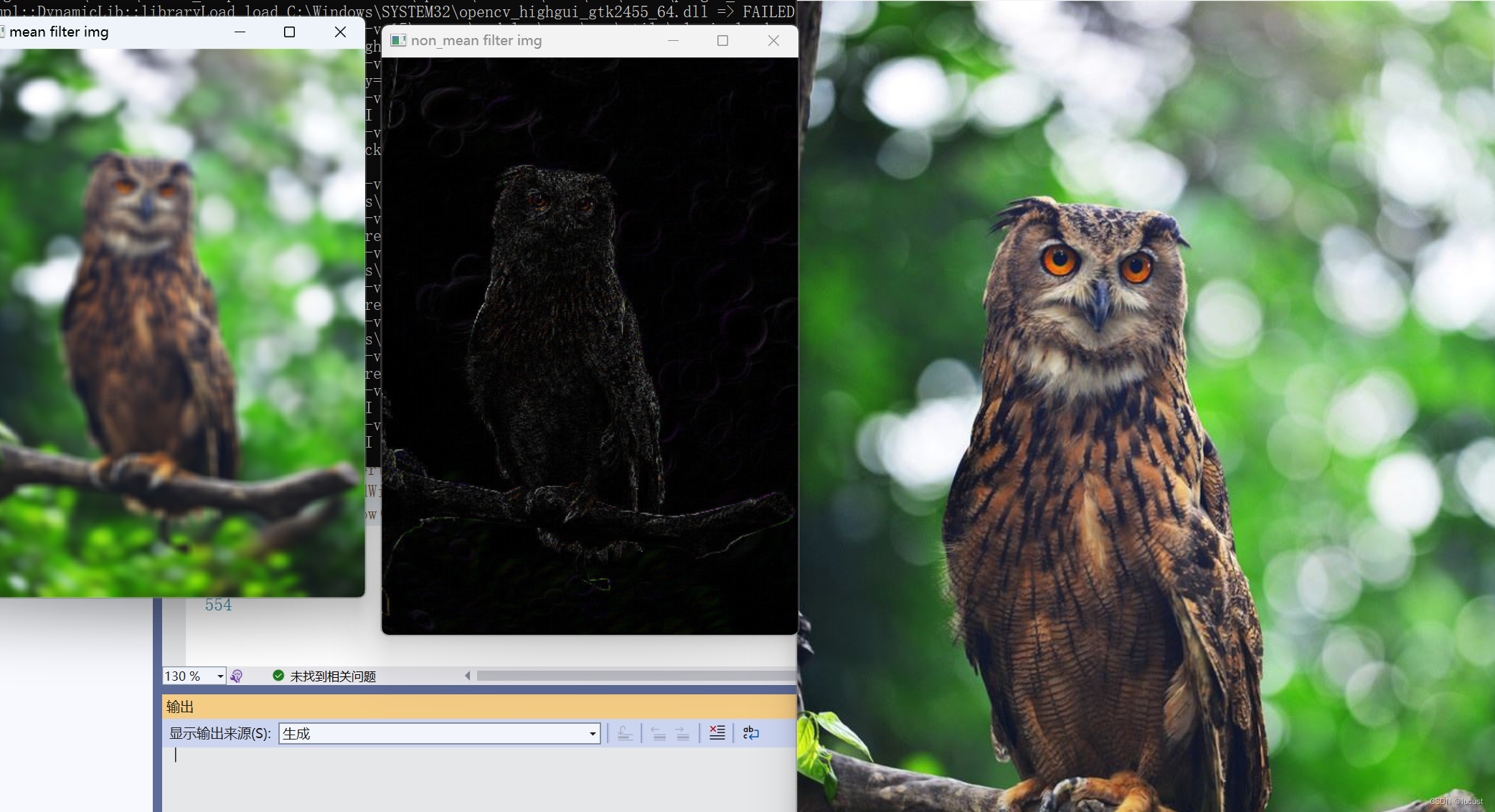The image size is (1495, 812).
Task: Click the green no-issues-found checkmark
Action: coord(278,676)
